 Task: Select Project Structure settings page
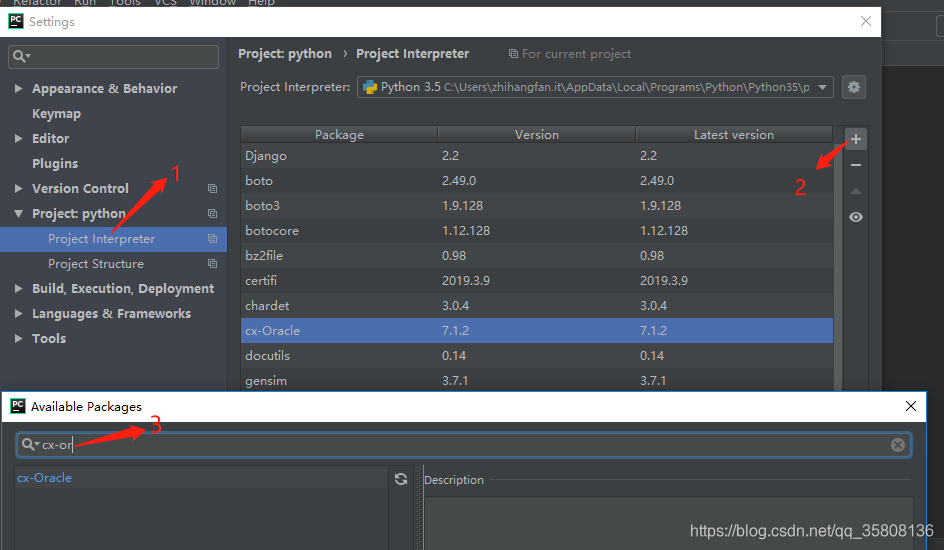pos(96,264)
